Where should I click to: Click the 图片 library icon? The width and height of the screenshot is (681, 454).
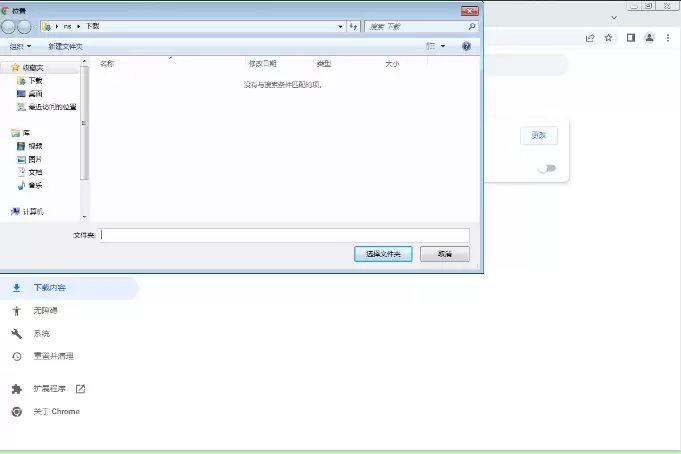pos(21,159)
